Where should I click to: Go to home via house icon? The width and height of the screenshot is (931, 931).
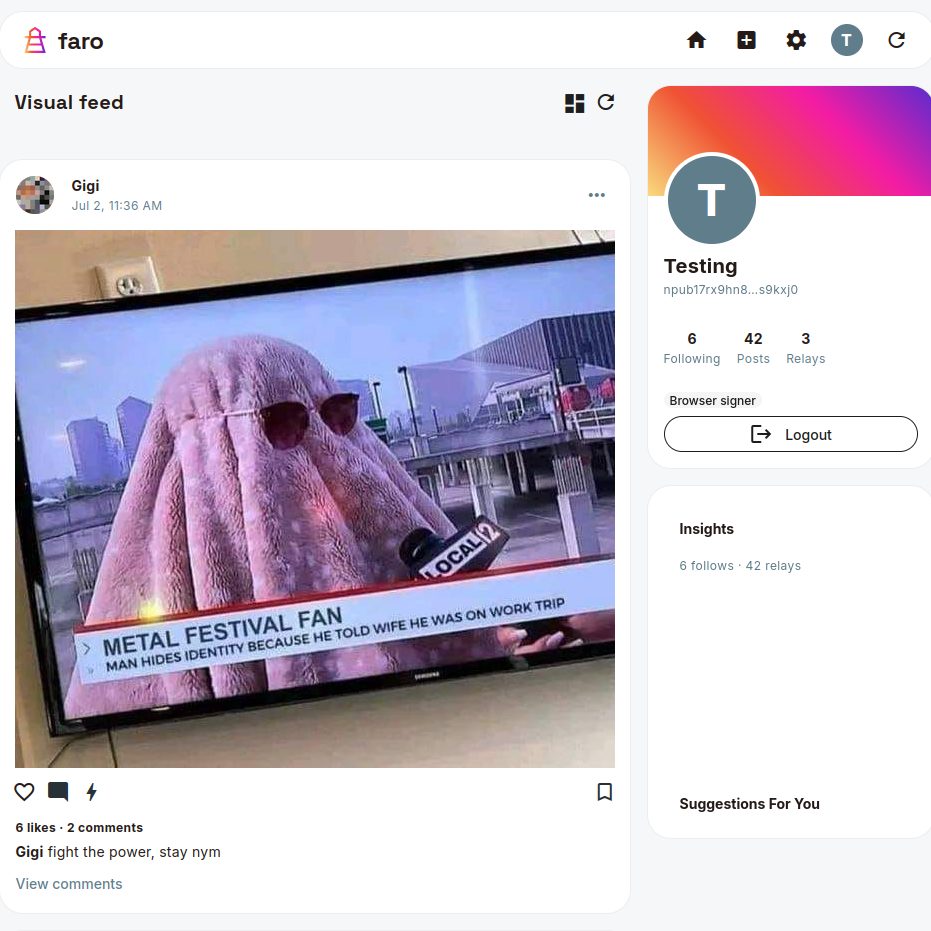(x=696, y=40)
